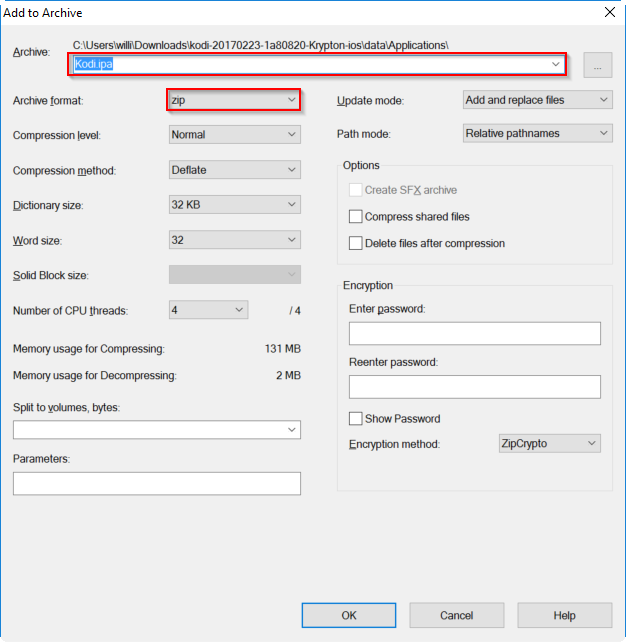The image size is (626, 642).
Task: Click the browse "..." button beside Archive
Action: click(597, 65)
